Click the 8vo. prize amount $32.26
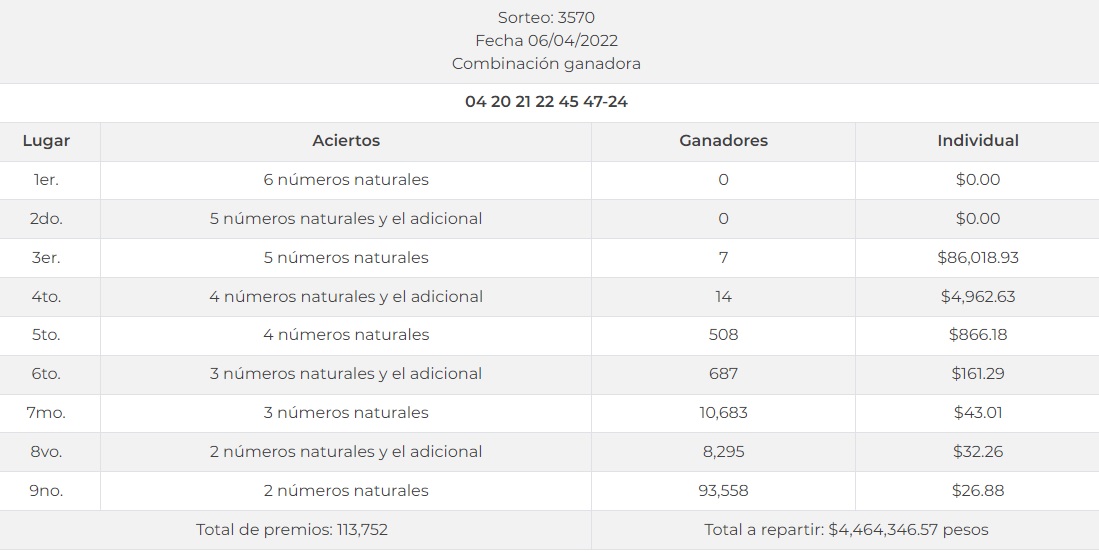This screenshot has width=1099, height=555. pyautogui.click(x=977, y=452)
